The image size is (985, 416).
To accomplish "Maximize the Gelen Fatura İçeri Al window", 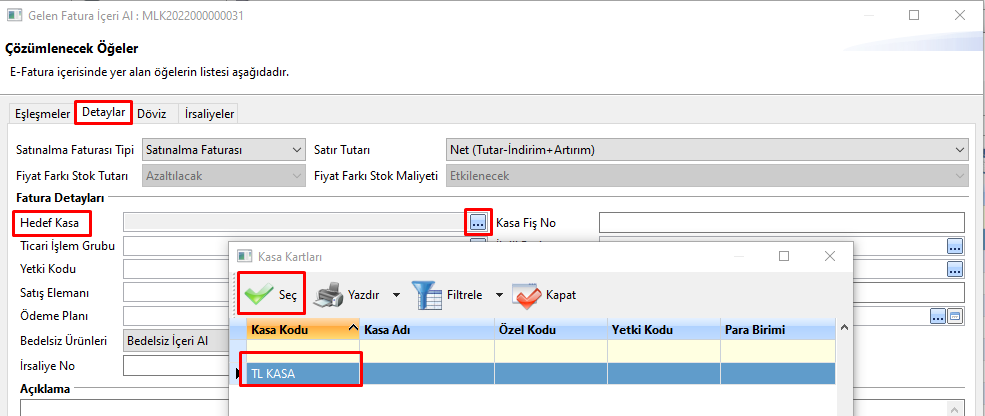I will 914,15.
